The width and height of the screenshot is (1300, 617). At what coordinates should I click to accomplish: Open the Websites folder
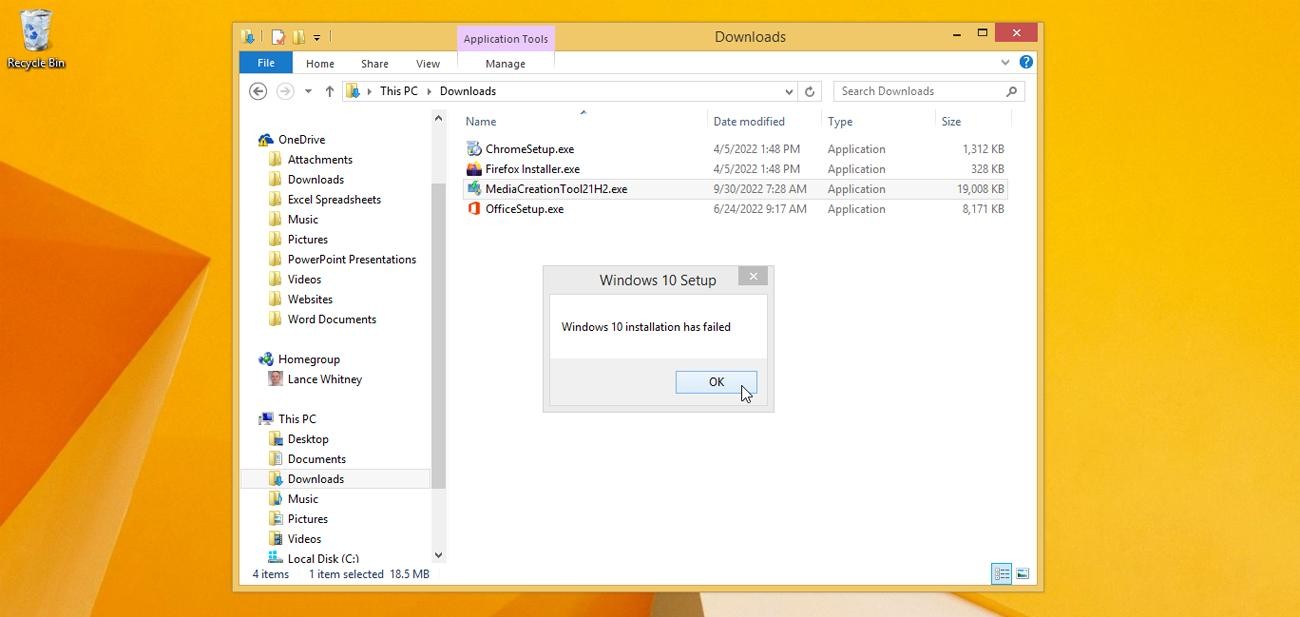click(x=310, y=299)
